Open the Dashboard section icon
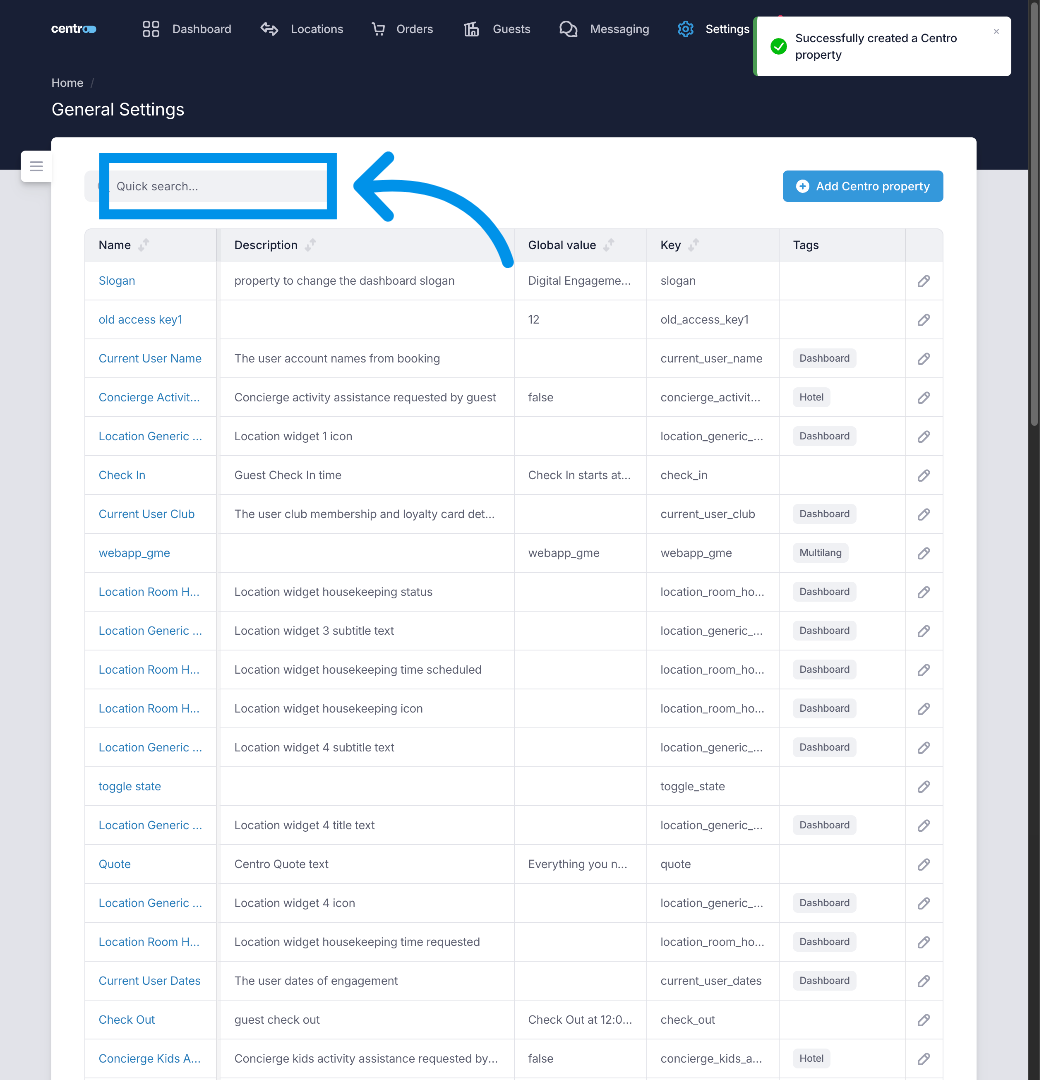 click(150, 29)
